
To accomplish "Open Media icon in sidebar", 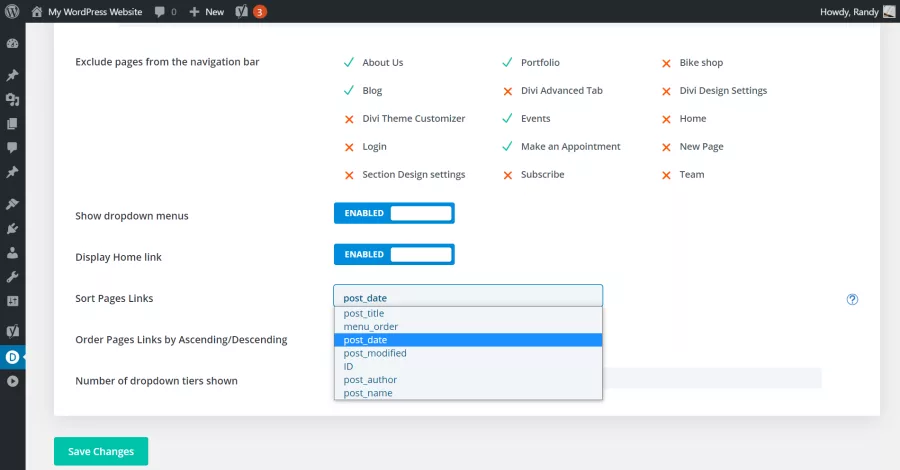I will (12, 99).
